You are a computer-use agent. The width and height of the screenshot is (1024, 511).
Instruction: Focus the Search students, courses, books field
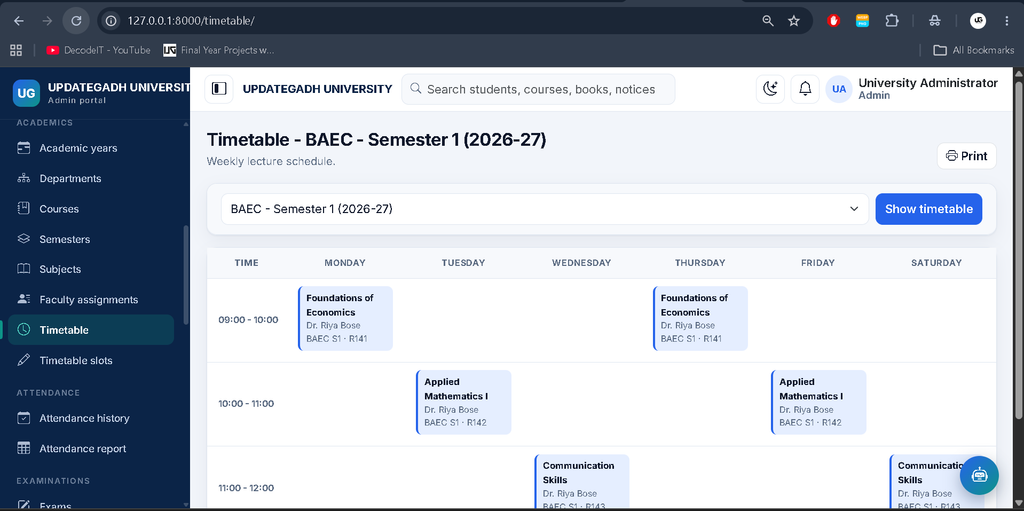tap(538, 89)
